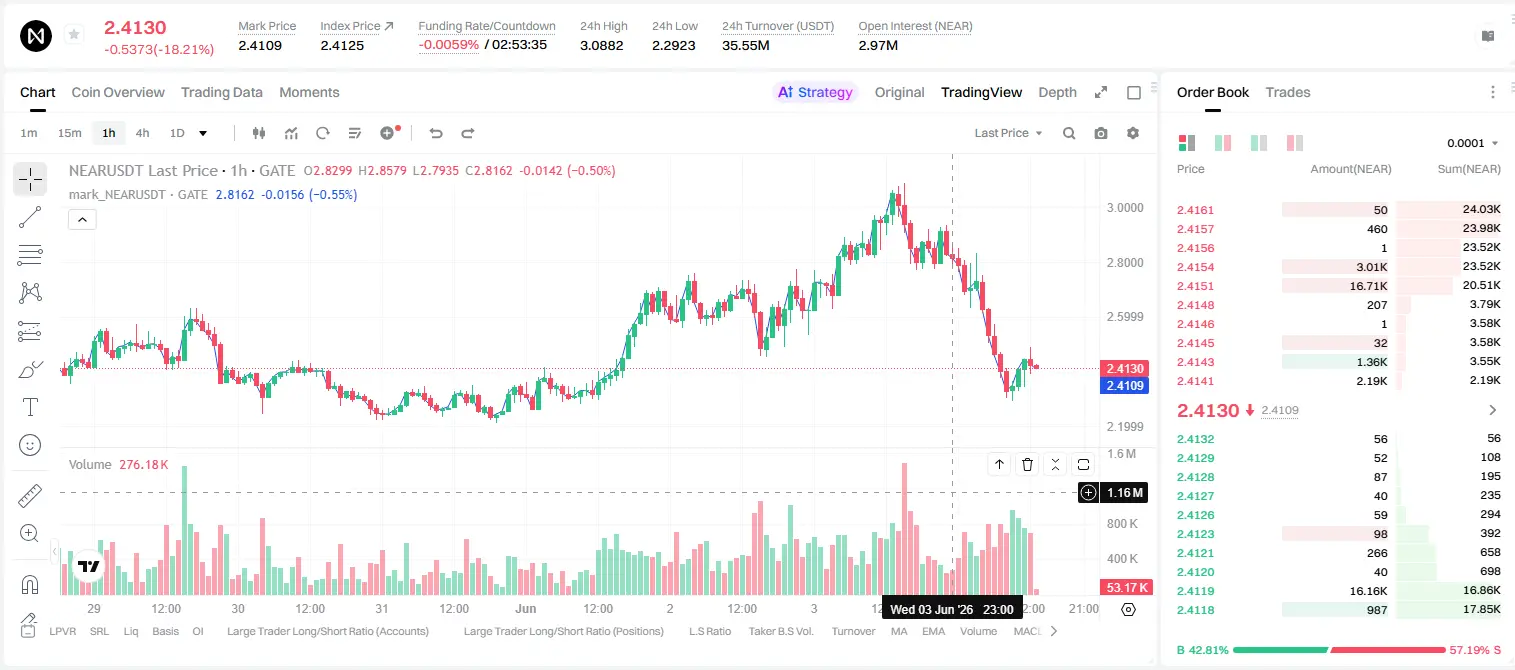The image size is (1515, 670).
Task: Undo the last chart action
Action: (435, 133)
